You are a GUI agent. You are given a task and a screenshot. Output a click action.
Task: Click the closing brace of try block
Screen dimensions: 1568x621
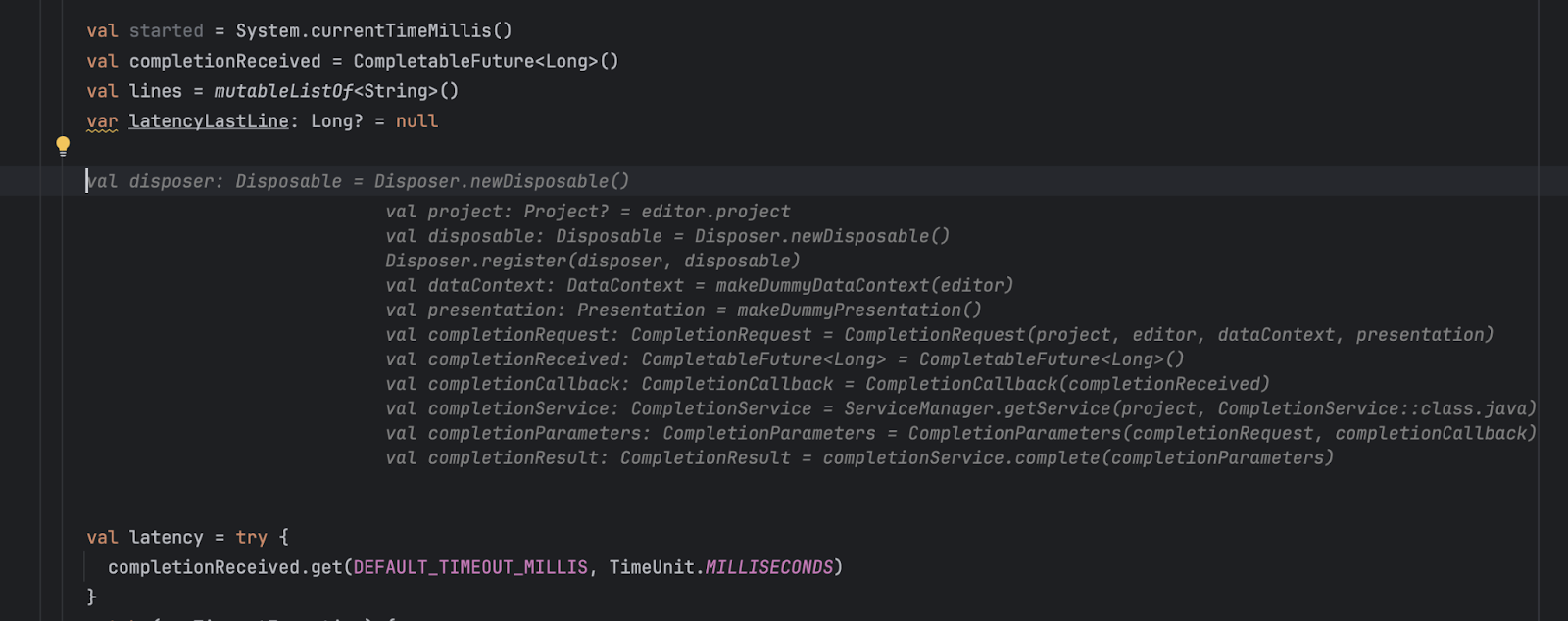click(x=91, y=597)
